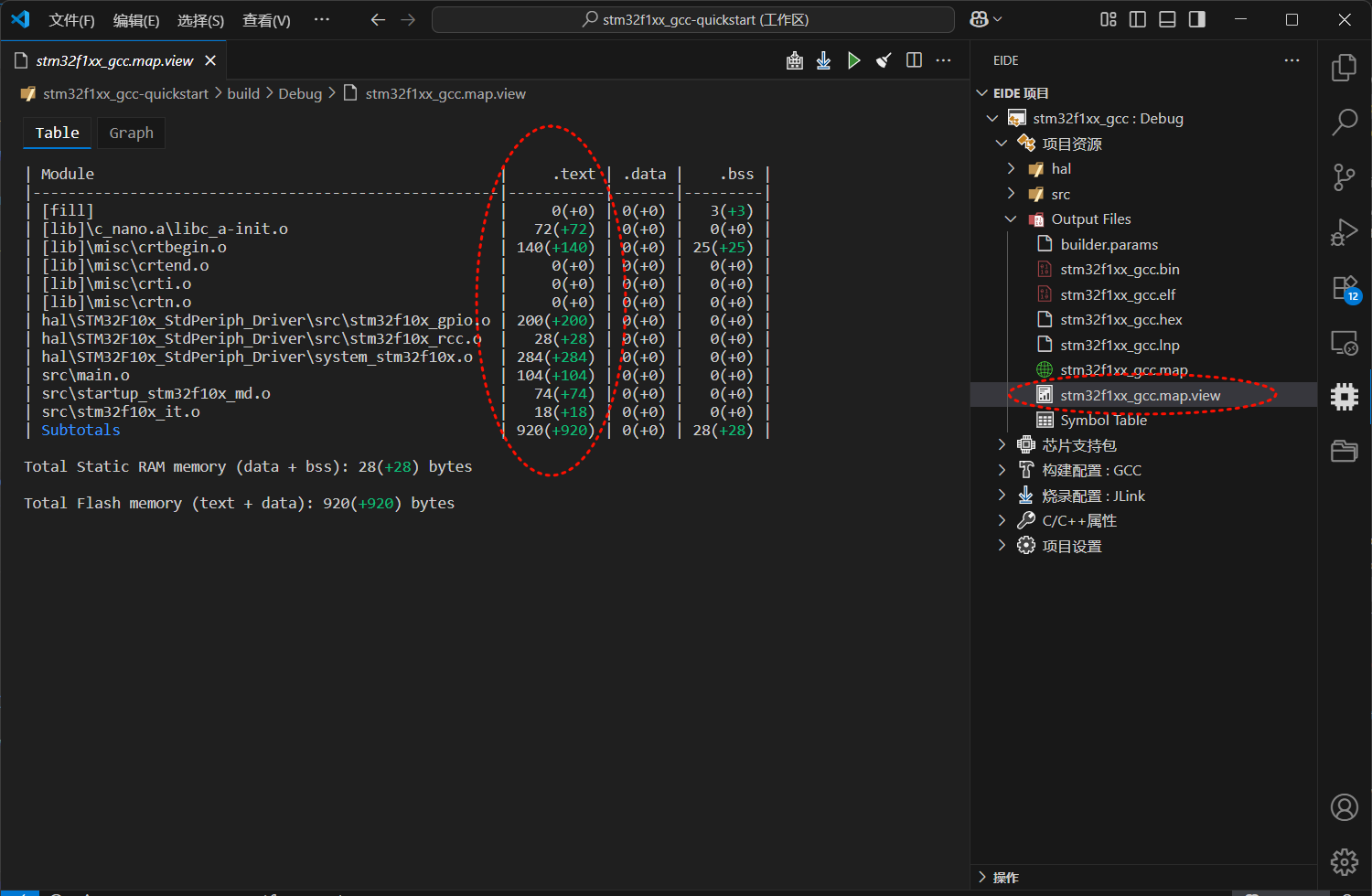Open the 文件(F) menu
Image resolution: width=1372 pixels, height=896 pixels.
pos(71,20)
